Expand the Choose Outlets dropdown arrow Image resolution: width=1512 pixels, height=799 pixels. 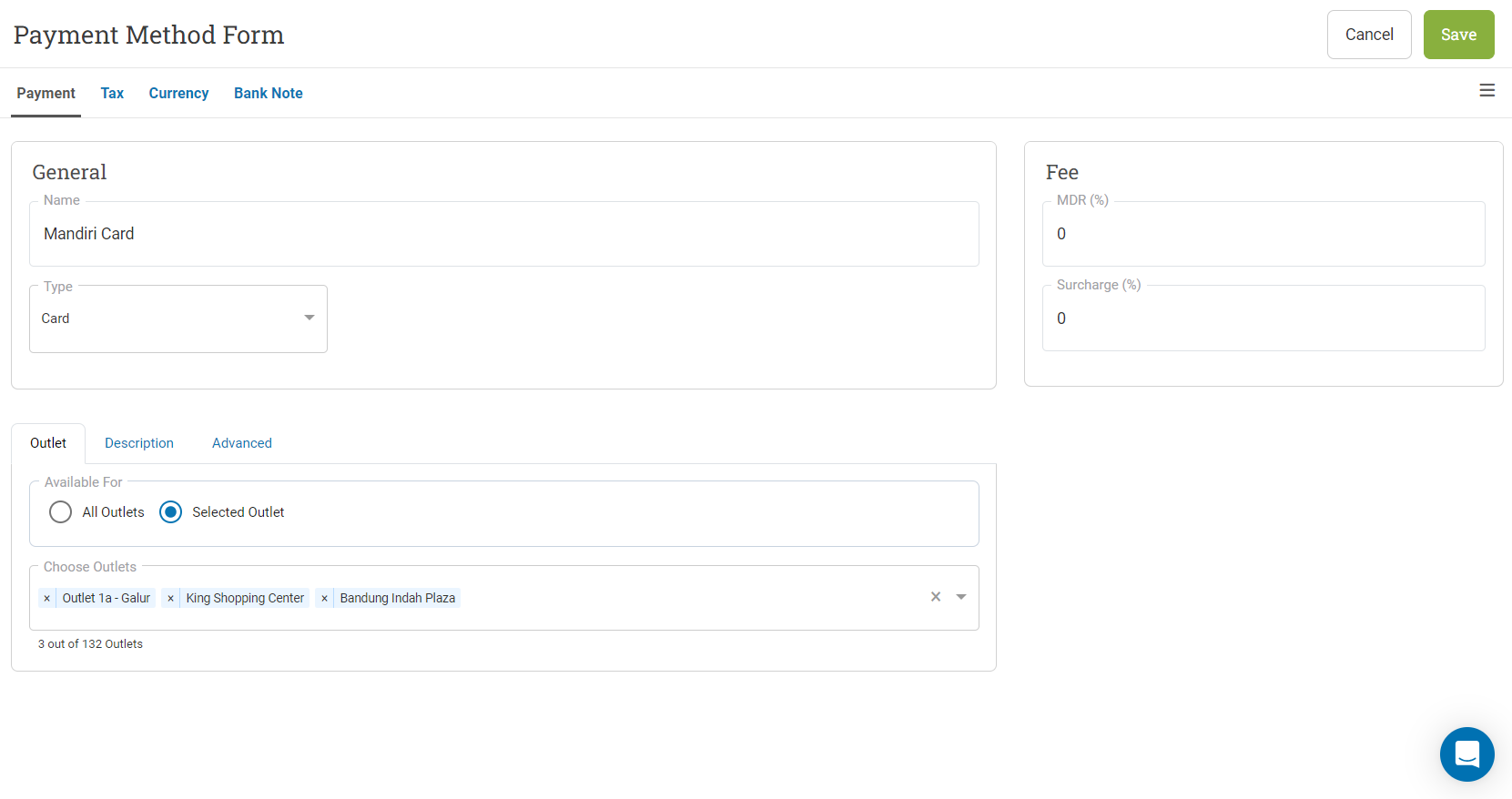pyautogui.click(x=961, y=597)
